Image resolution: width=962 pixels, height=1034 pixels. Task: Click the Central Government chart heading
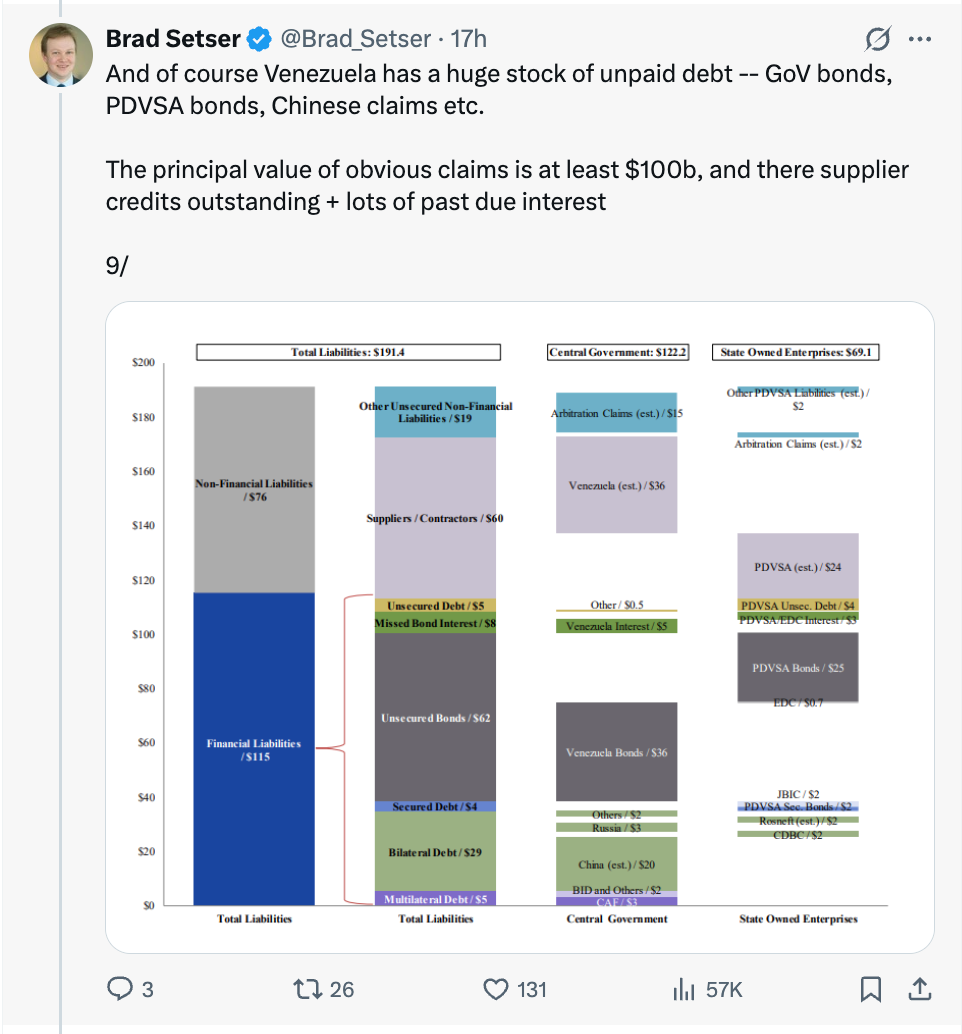pyautogui.click(x=616, y=352)
